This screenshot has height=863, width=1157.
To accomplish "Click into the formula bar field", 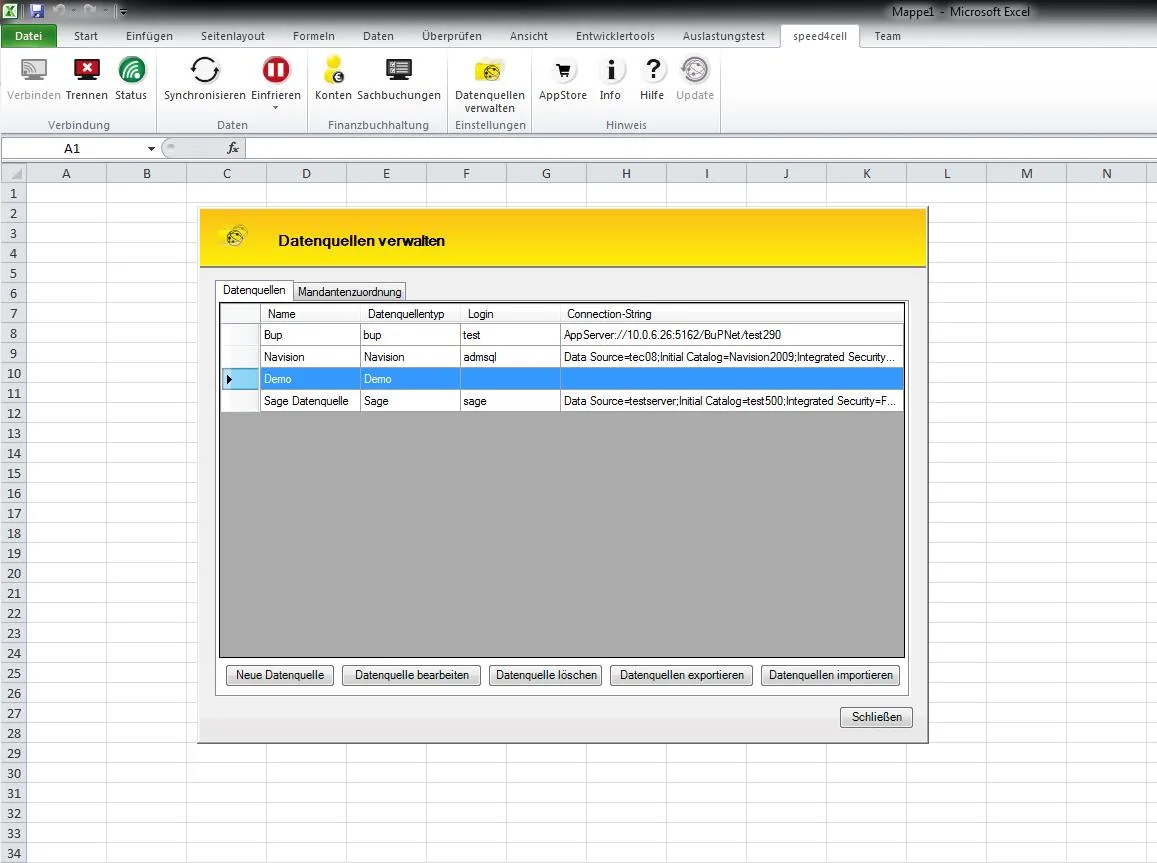I will (700, 148).
